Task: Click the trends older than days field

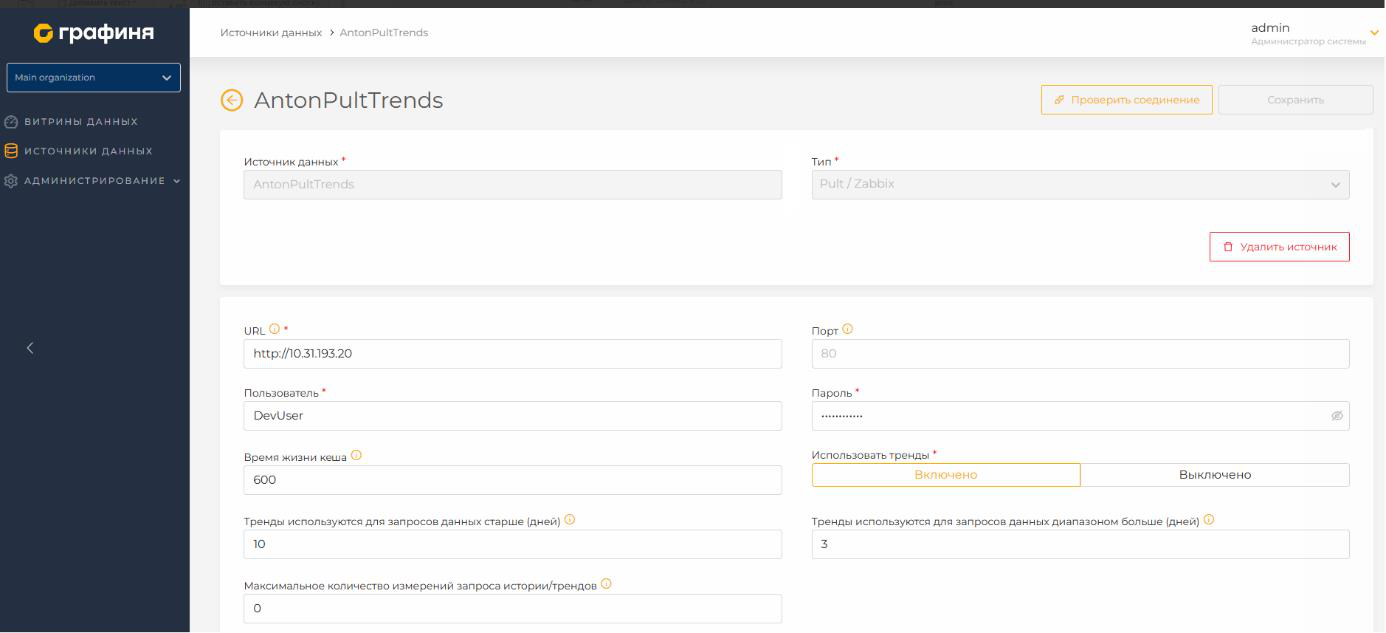Action: 513,544
